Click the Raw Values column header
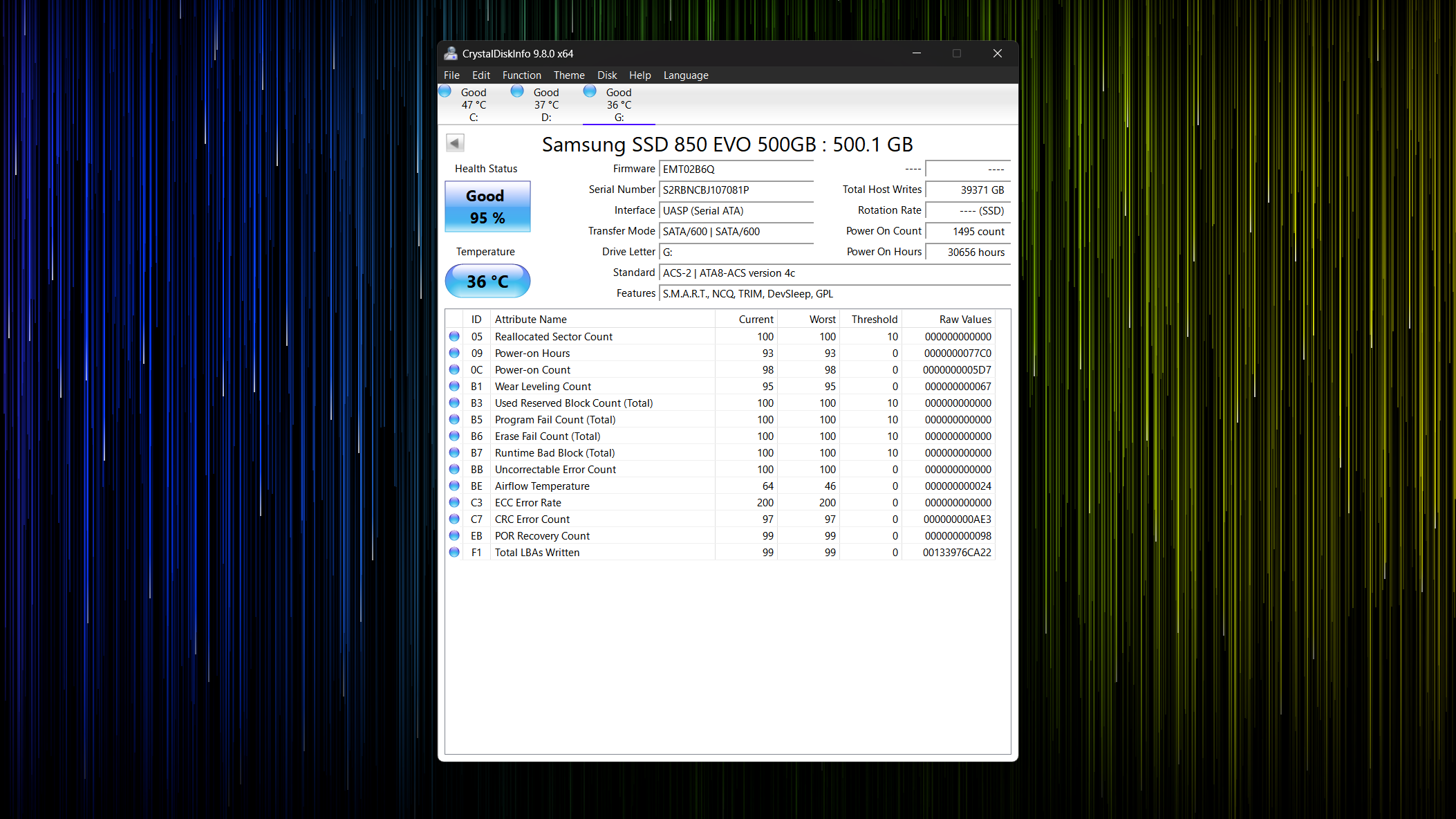 click(949, 319)
